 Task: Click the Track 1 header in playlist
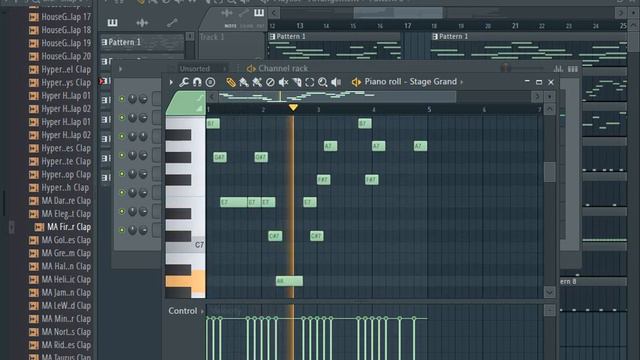pos(231,46)
